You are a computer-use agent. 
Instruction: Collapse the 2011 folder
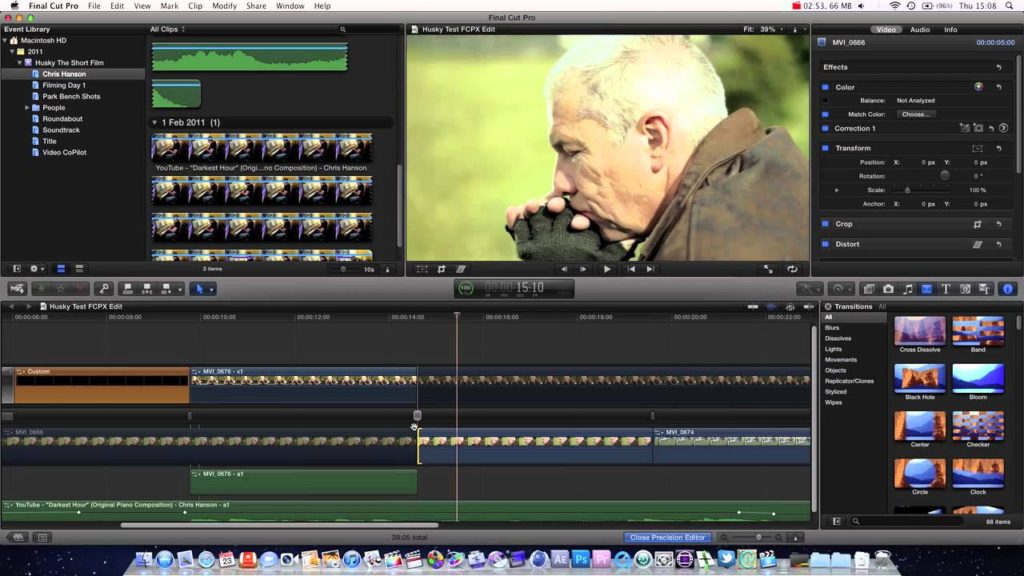[x=12, y=52]
